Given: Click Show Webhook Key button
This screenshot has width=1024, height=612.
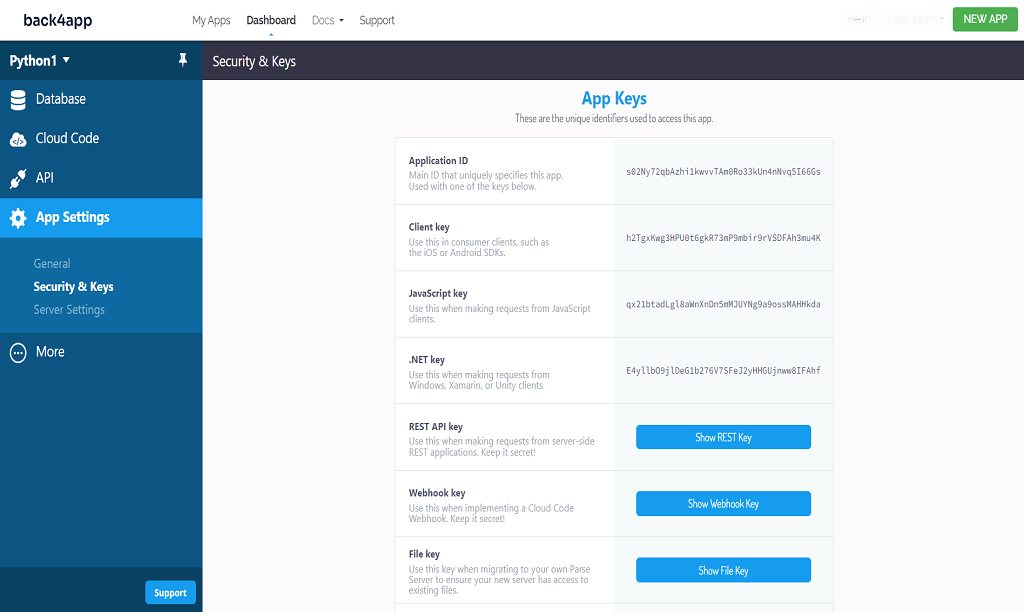Looking at the screenshot, I should [724, 504].
